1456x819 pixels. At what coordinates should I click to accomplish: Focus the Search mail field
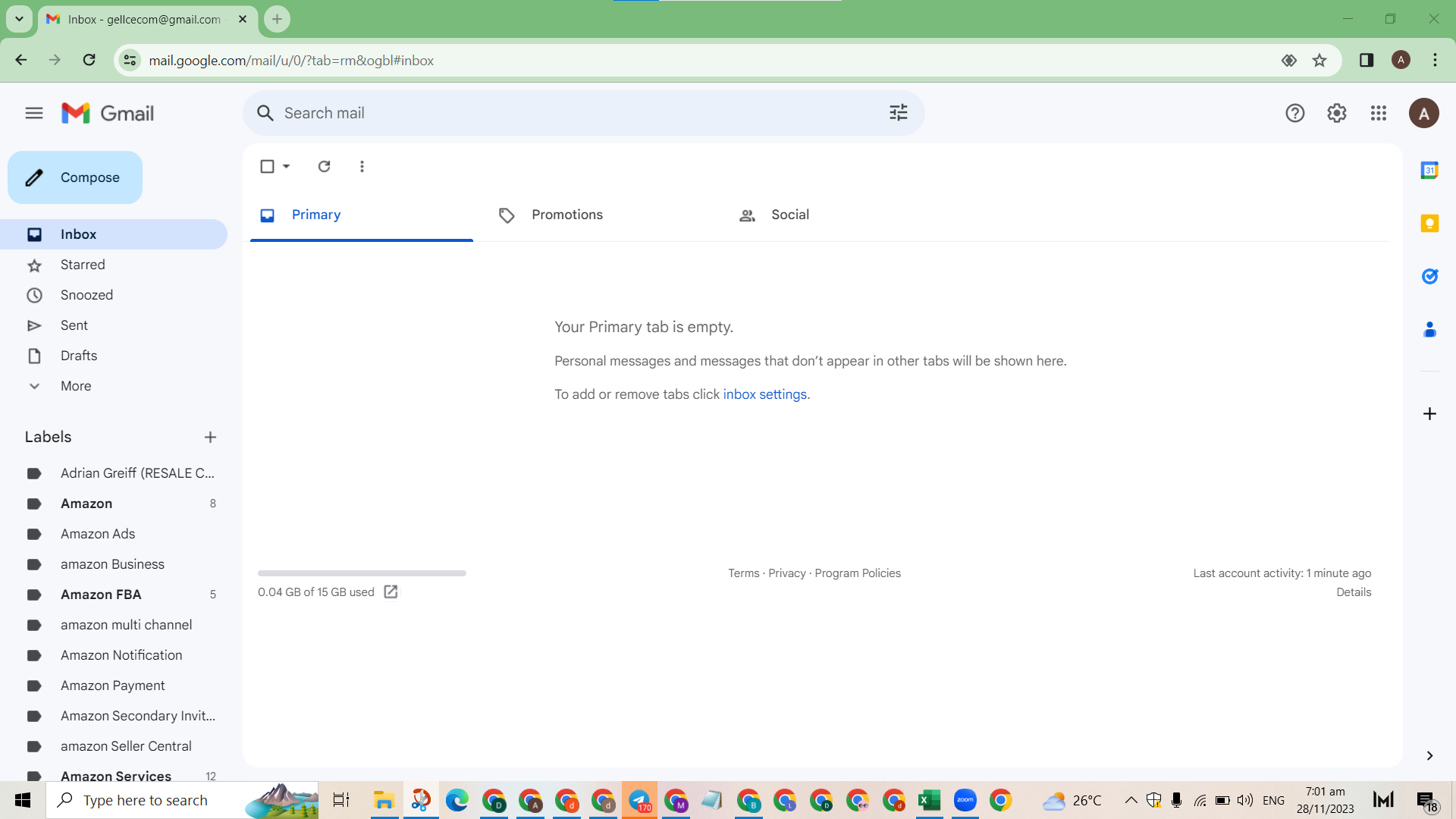click(584, 113)
